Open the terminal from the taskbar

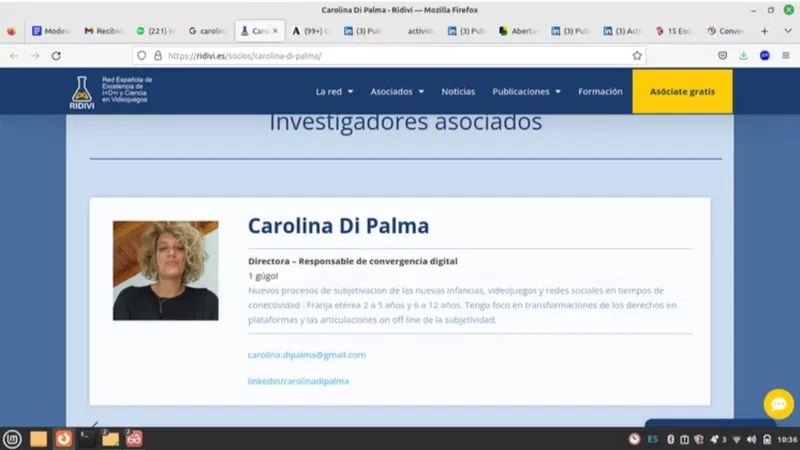click(88, 438)
